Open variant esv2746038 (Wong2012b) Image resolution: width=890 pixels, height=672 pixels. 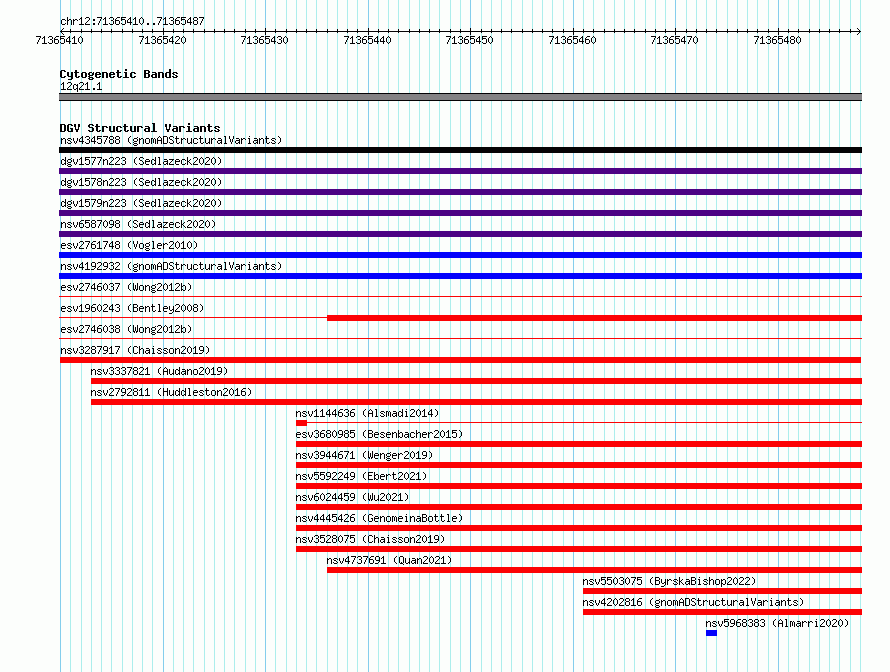pos(126,329)
